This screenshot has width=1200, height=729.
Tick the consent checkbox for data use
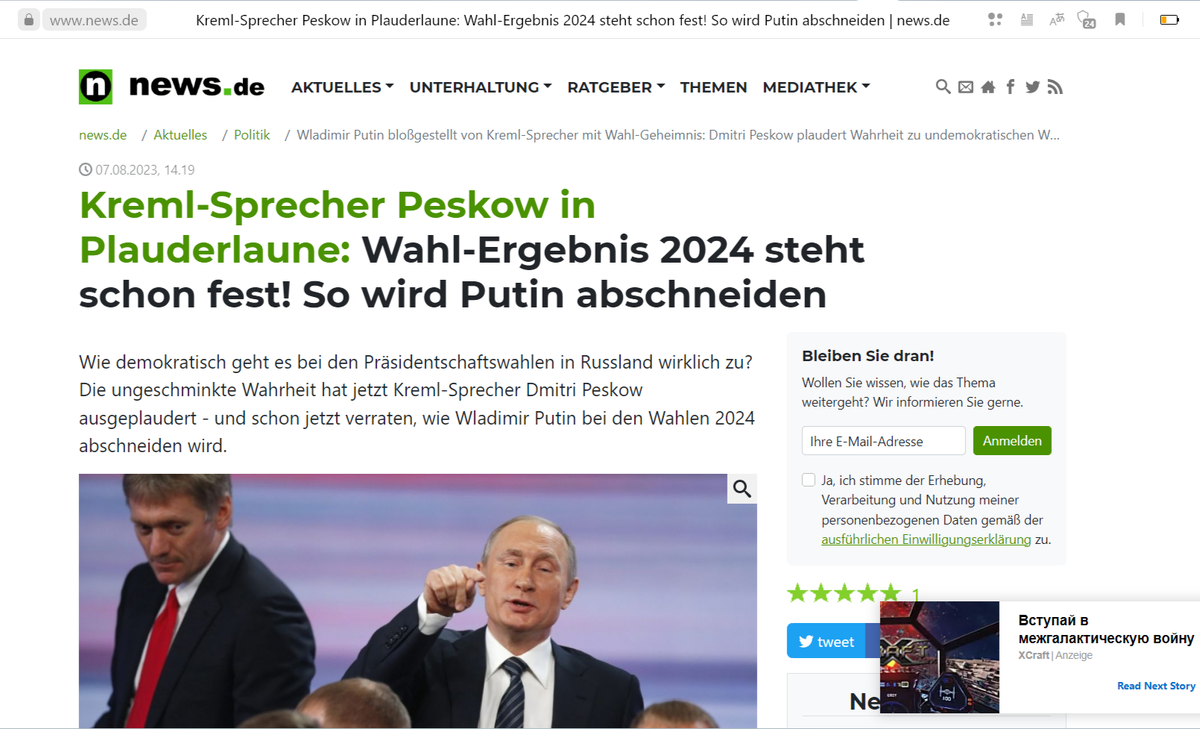tap(808, 480)
